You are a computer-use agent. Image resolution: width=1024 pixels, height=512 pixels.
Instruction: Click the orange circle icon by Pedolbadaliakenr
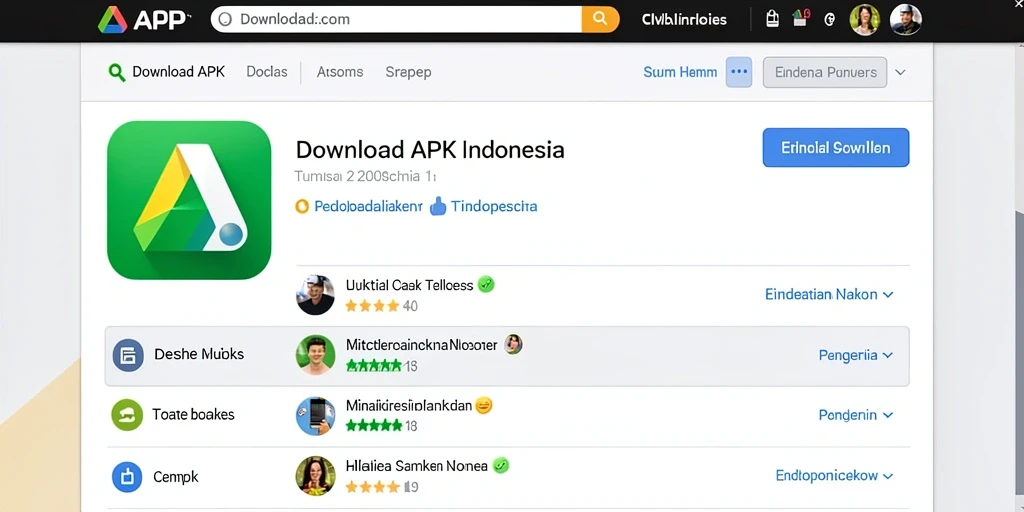pos(302,206)
